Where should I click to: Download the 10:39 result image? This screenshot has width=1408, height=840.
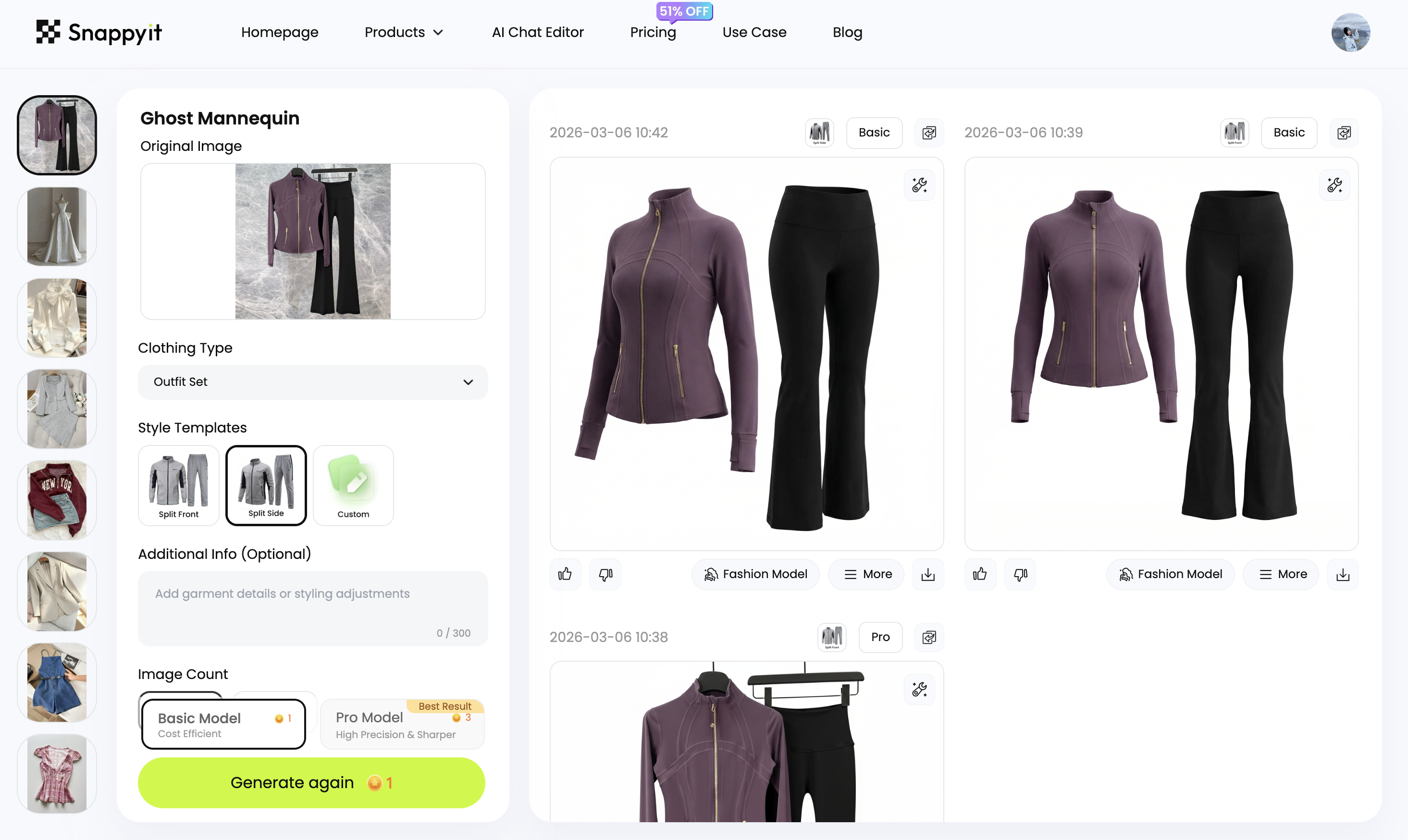point(1343,575)
